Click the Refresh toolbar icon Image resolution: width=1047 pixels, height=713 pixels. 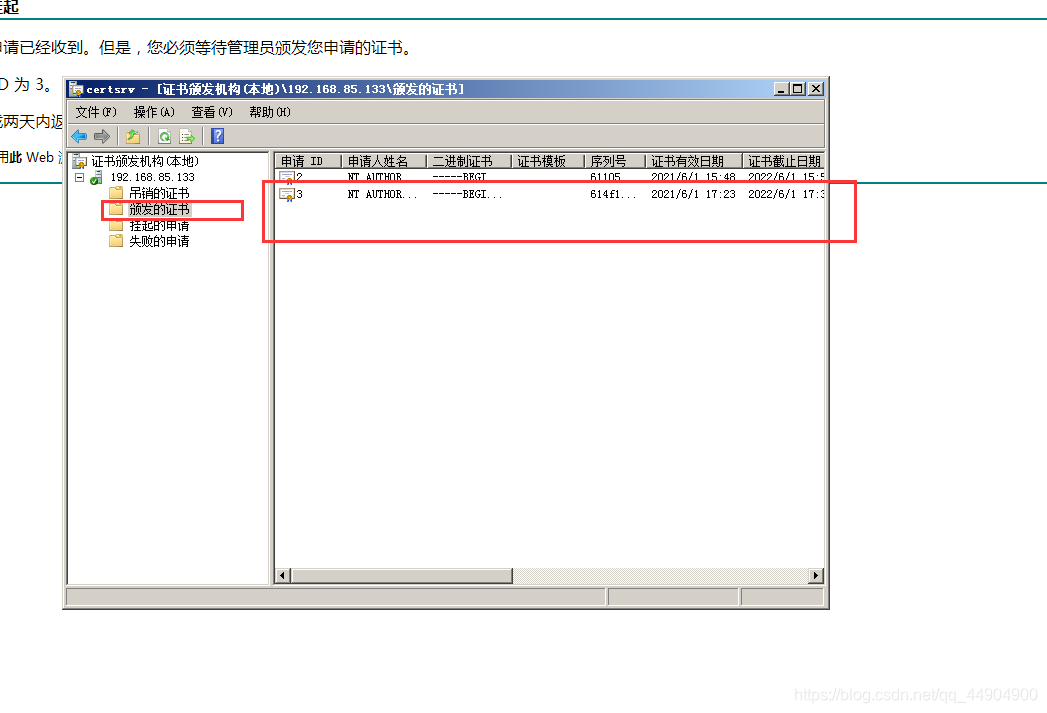[164, 137]
